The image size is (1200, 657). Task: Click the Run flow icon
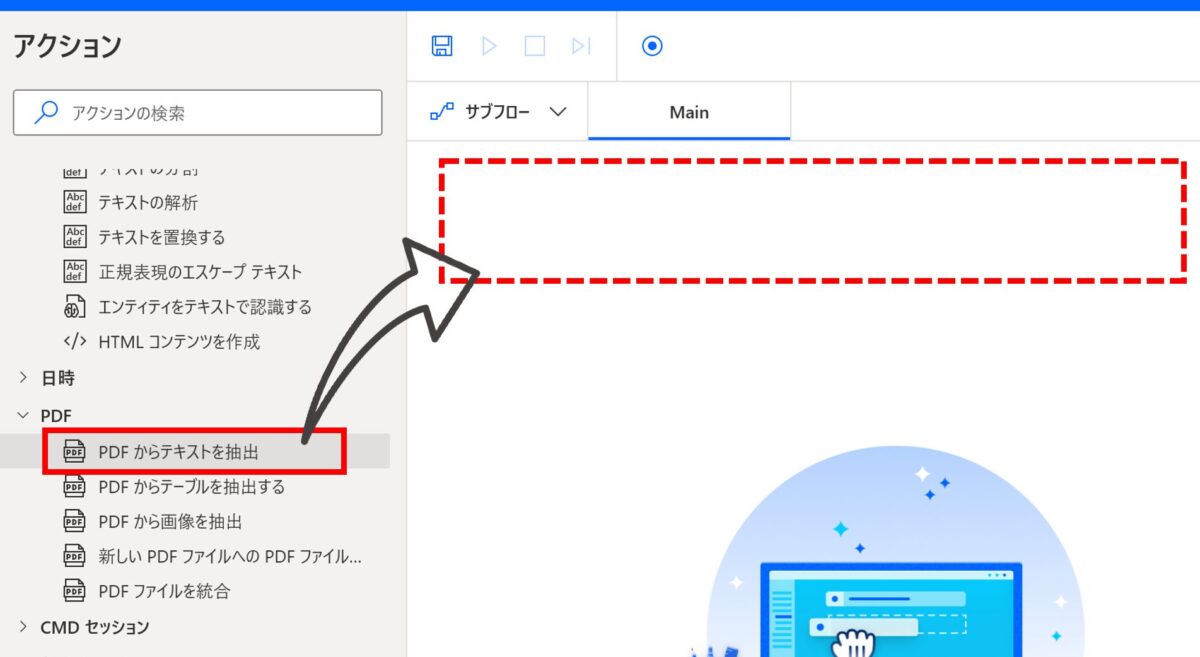pos(488,46)
